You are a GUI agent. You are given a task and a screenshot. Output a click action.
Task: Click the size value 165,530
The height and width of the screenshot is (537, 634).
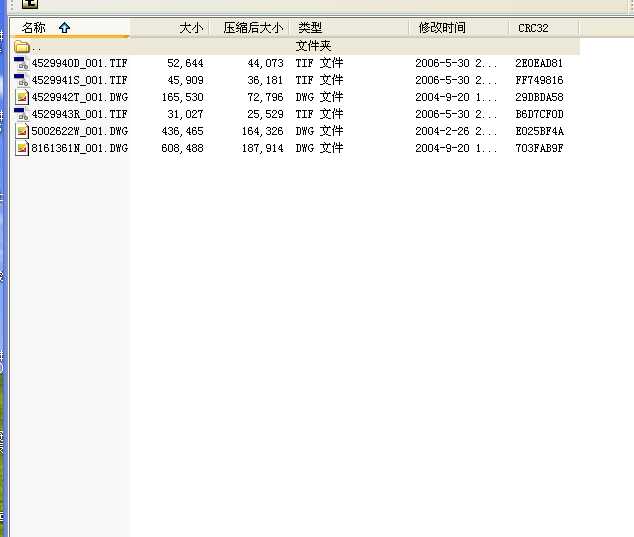click(x=182, y=97)
